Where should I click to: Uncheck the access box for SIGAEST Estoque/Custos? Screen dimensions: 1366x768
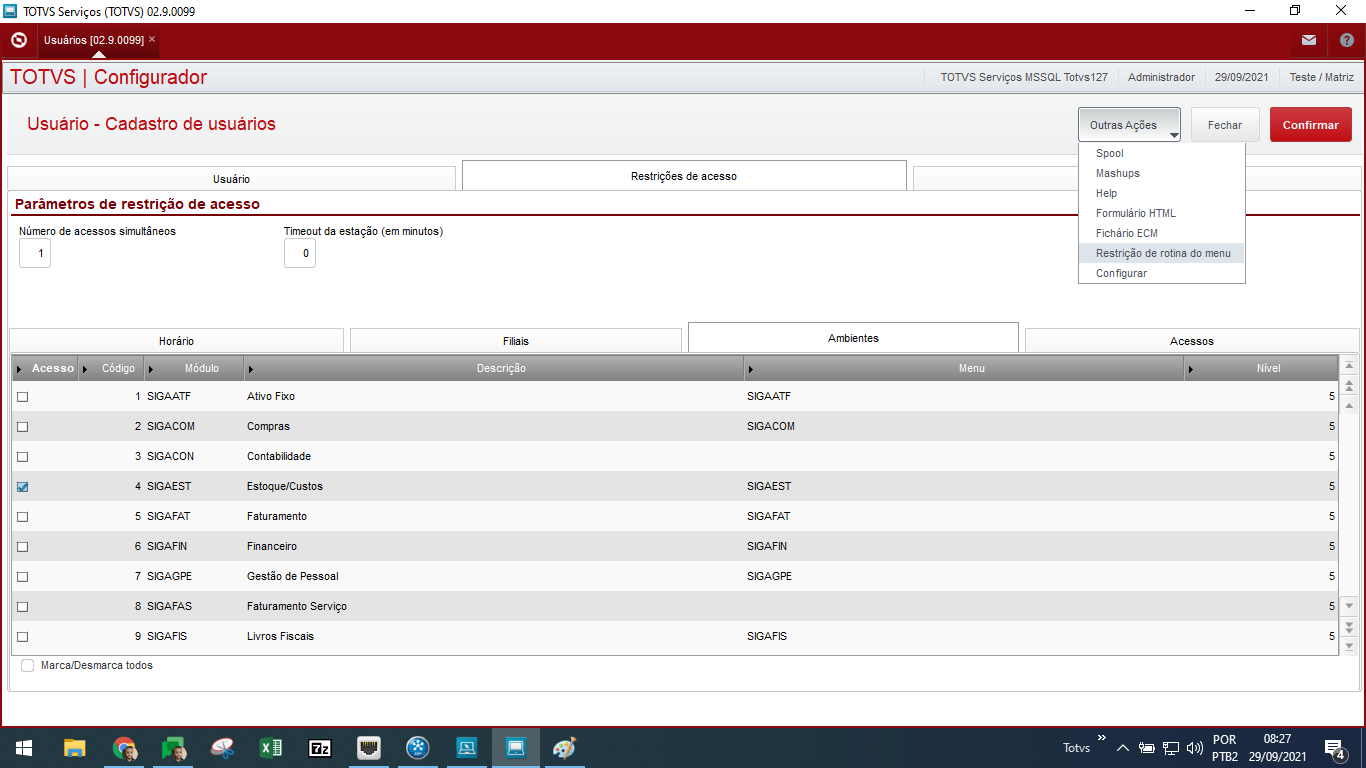23,487
